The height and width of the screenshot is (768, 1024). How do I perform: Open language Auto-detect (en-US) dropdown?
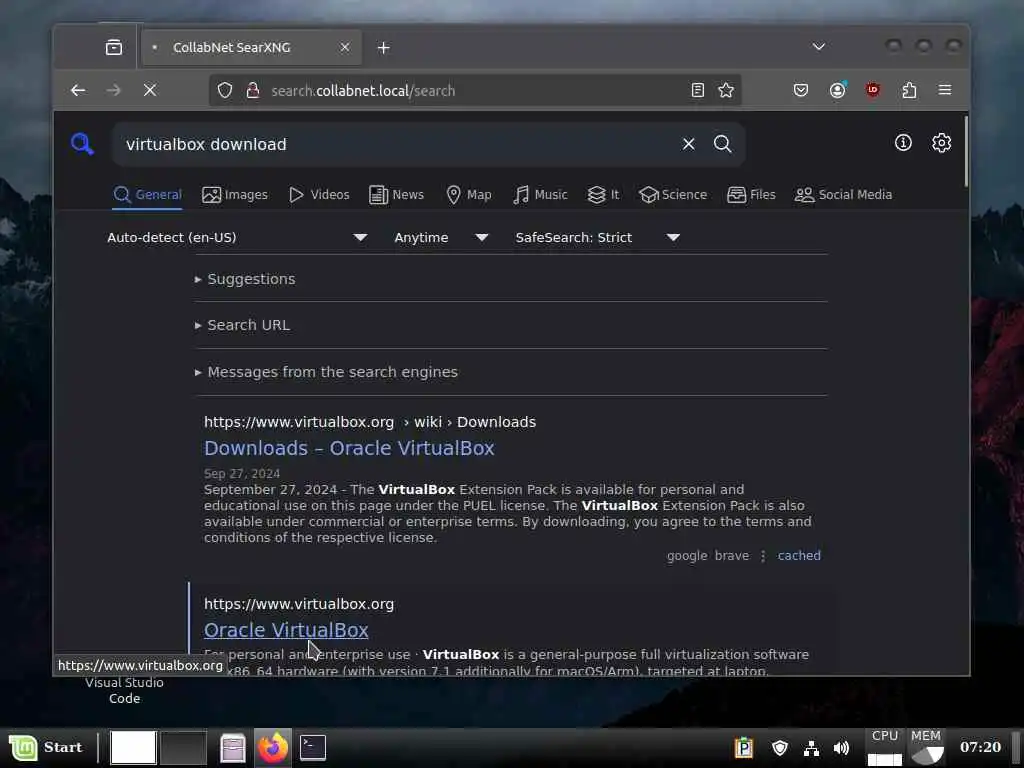[236, 237]
